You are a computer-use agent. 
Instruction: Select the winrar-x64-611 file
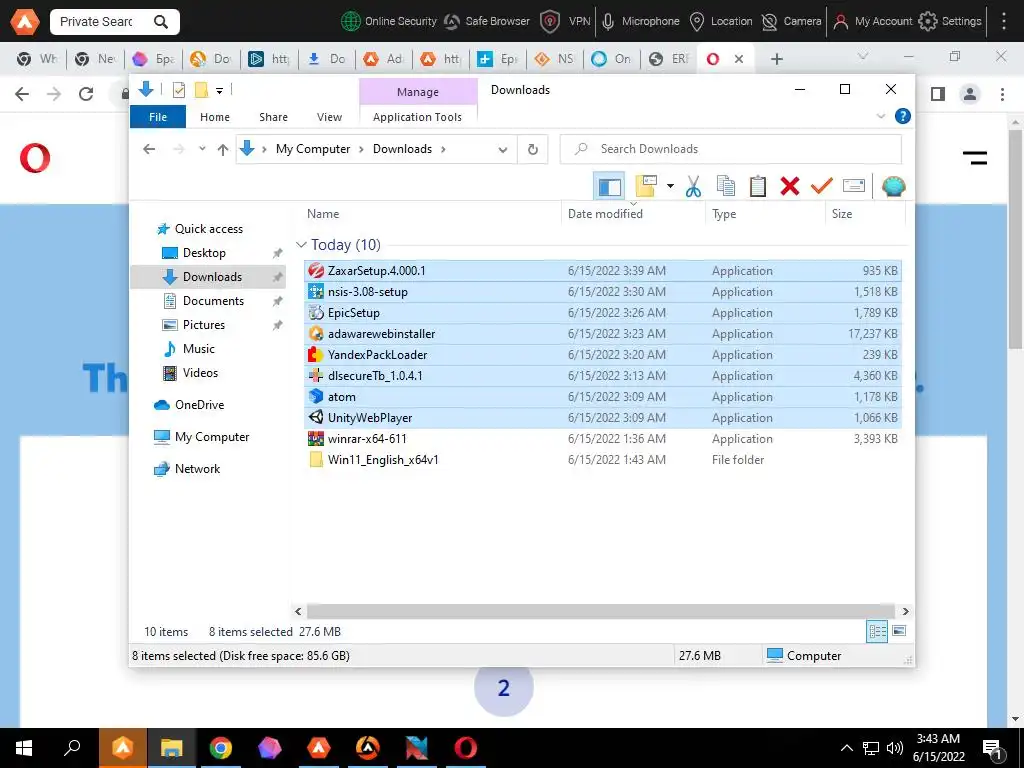click(x=602, y=439)
